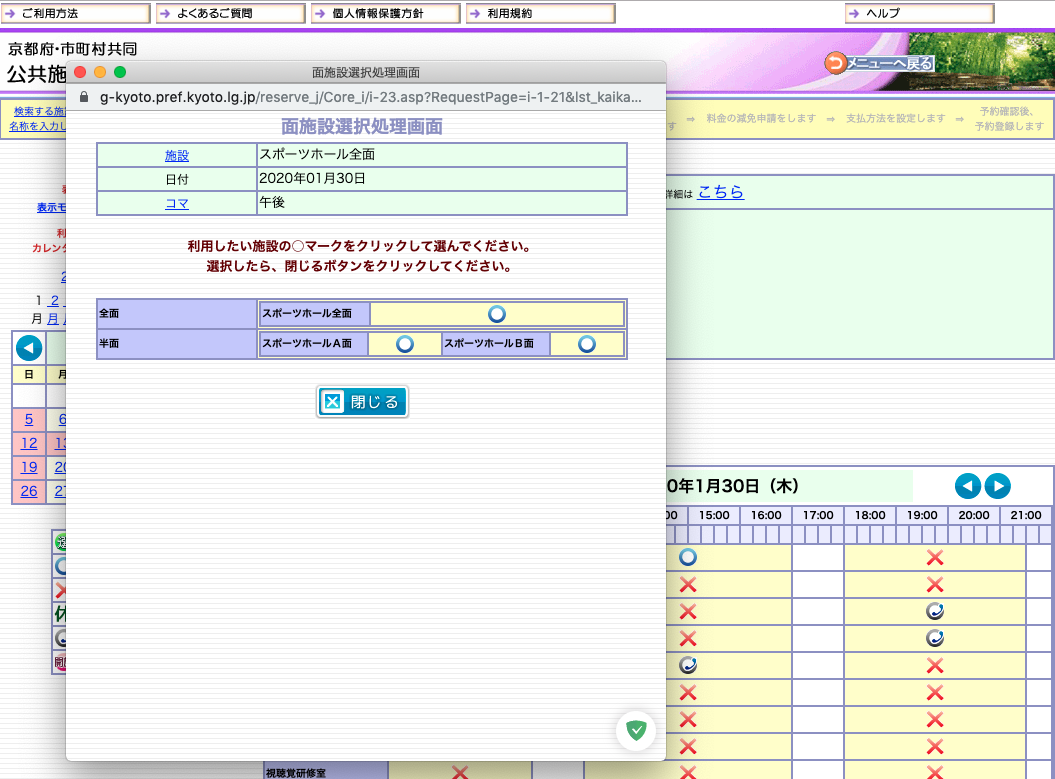
Task: Click the red × legend icon in left sidebar
Action: tap(58, 592)
